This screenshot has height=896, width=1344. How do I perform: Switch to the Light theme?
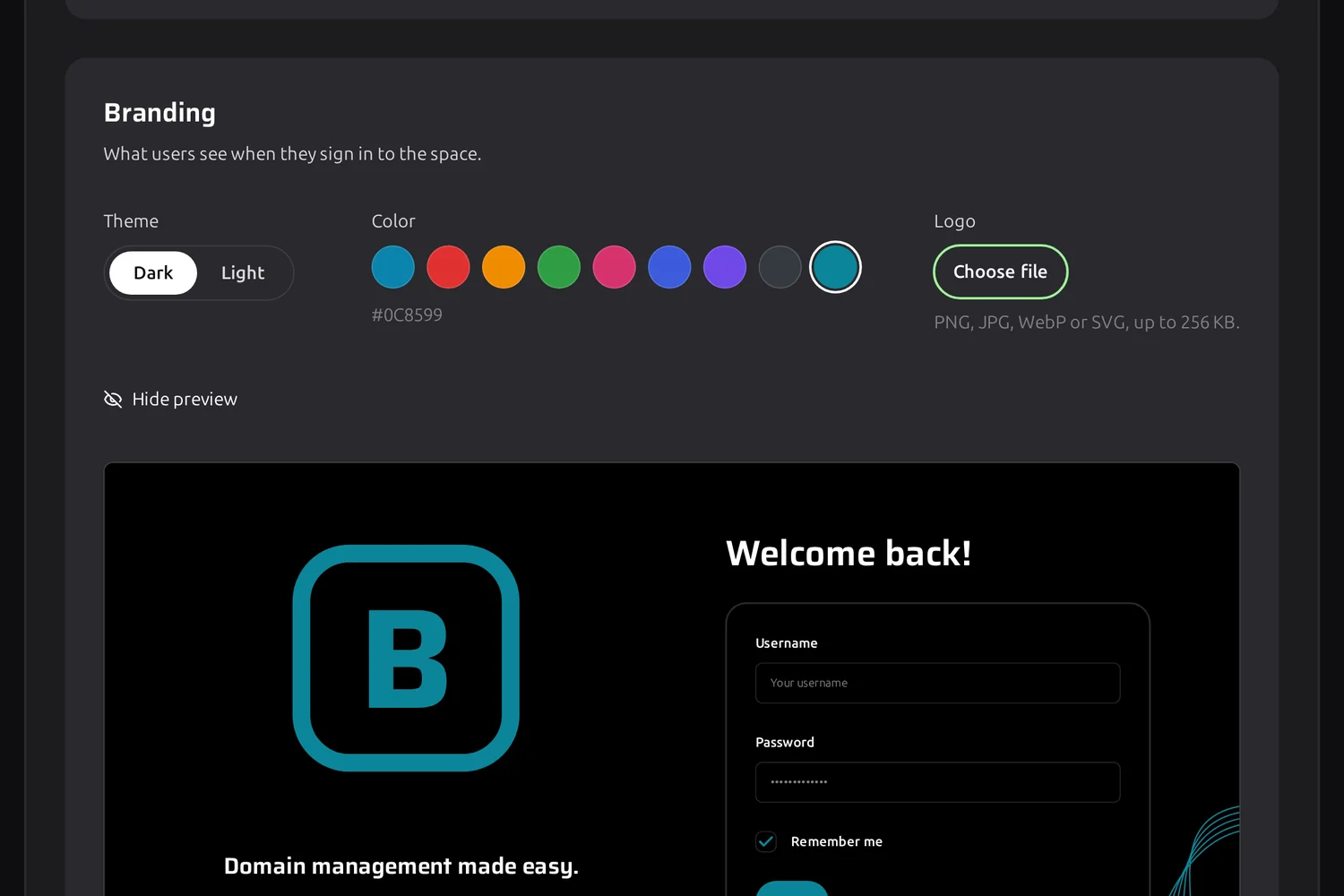pos(243,273)
